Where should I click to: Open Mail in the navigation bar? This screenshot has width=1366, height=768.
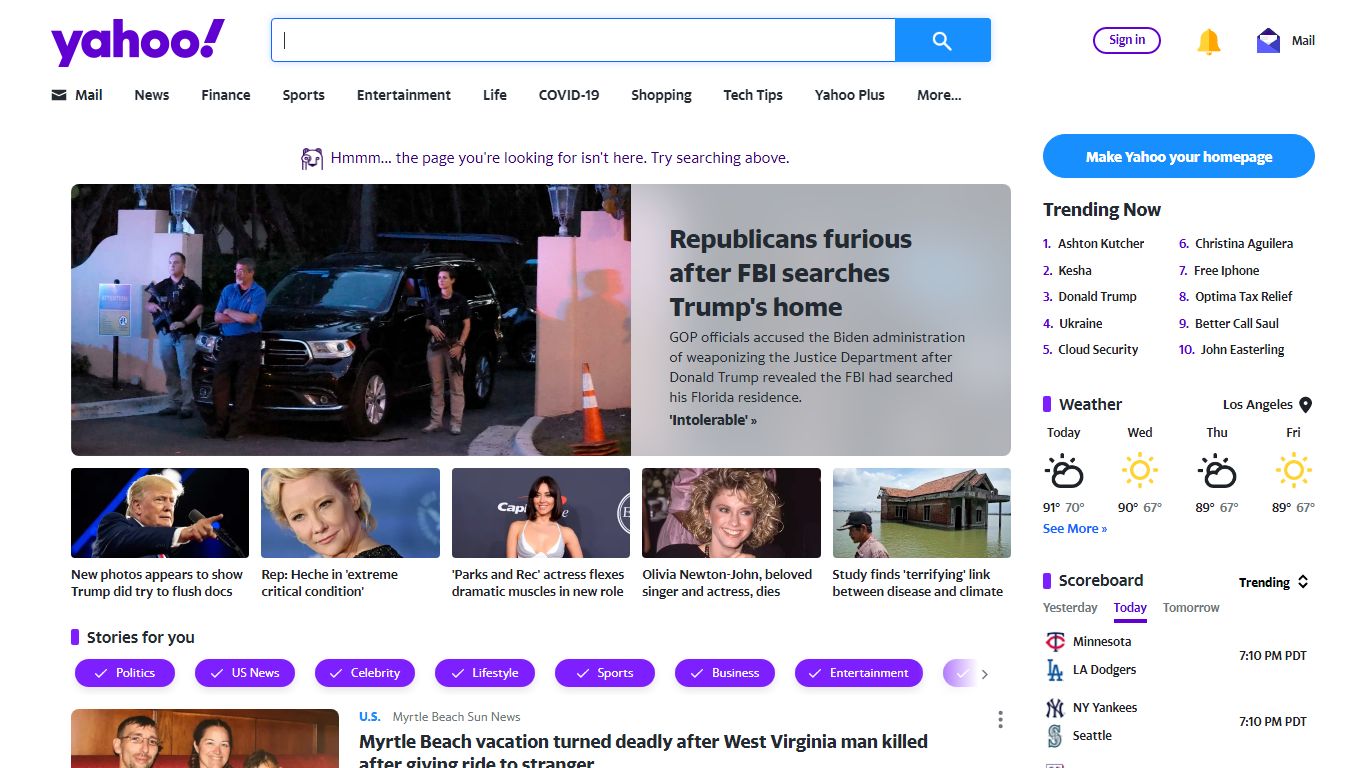[77, 95]
